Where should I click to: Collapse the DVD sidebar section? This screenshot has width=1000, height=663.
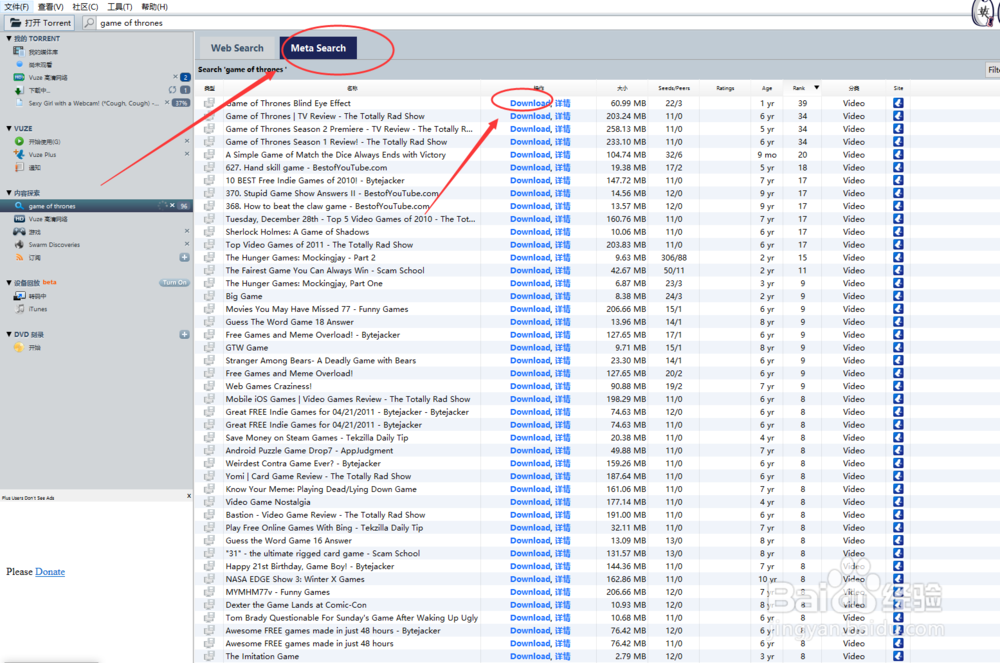(8, 334)
